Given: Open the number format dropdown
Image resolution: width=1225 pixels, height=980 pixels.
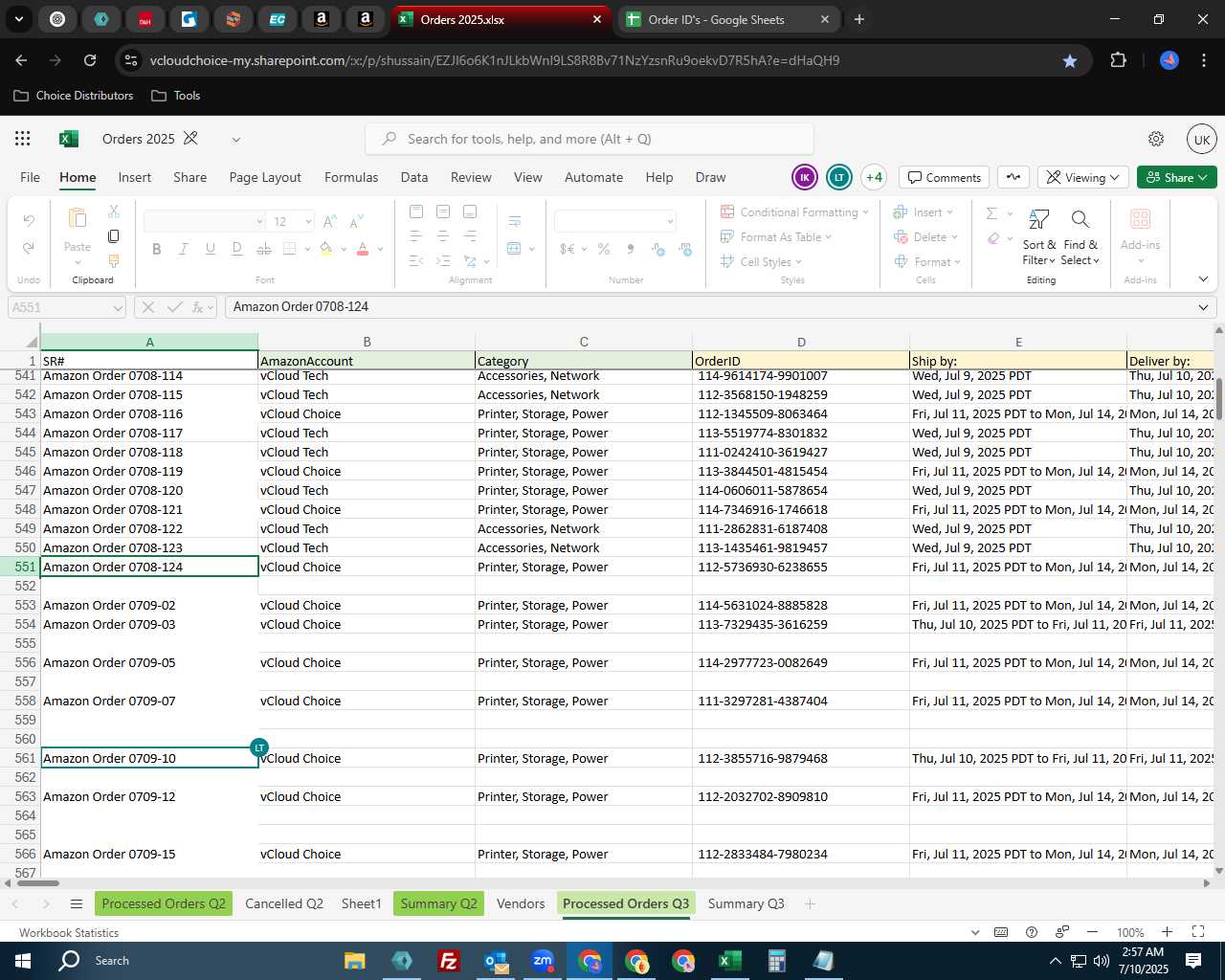Looking at the screenshot, I should coord(670,221).
